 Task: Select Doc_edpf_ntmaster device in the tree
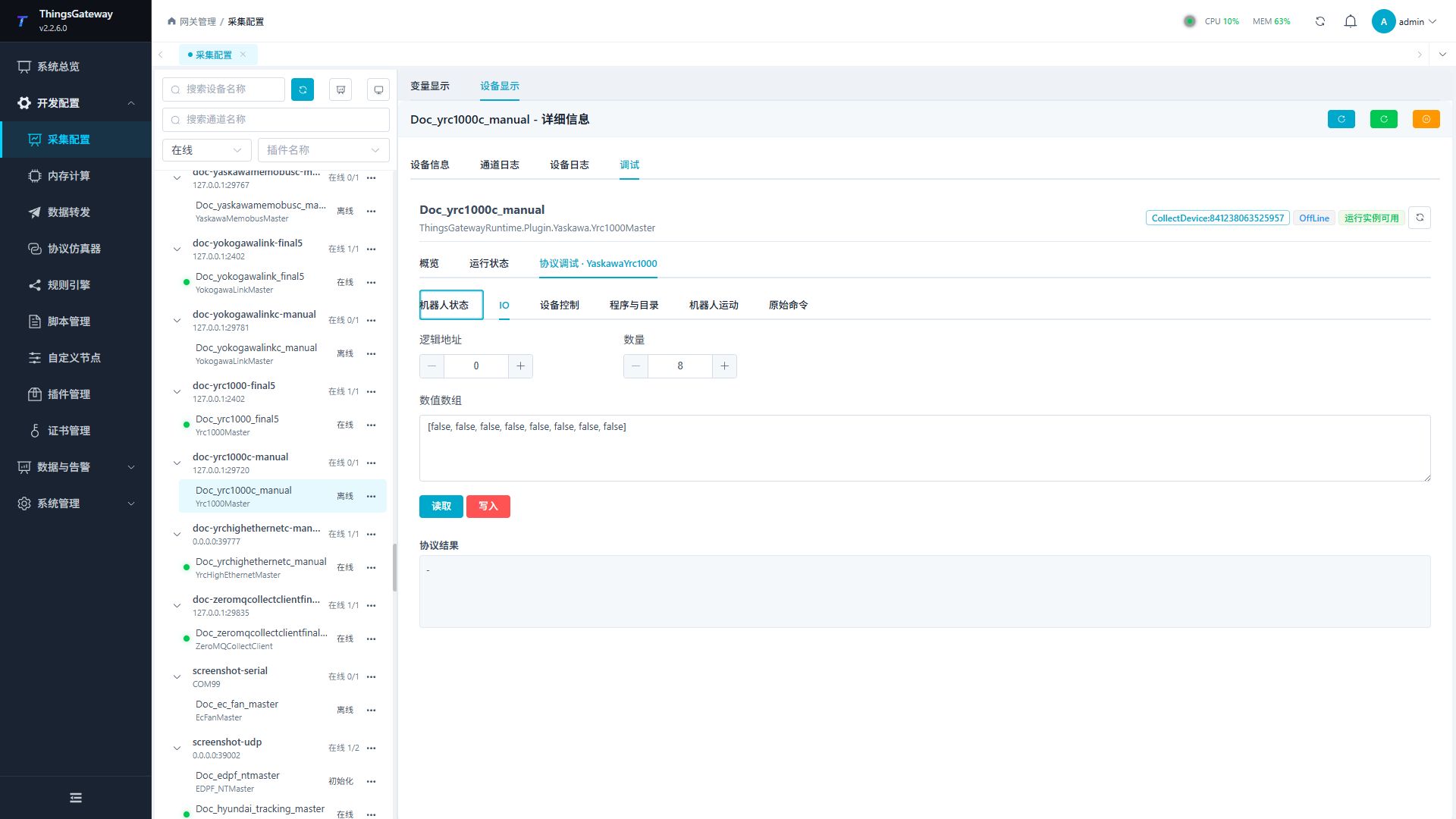click(282, 781)
